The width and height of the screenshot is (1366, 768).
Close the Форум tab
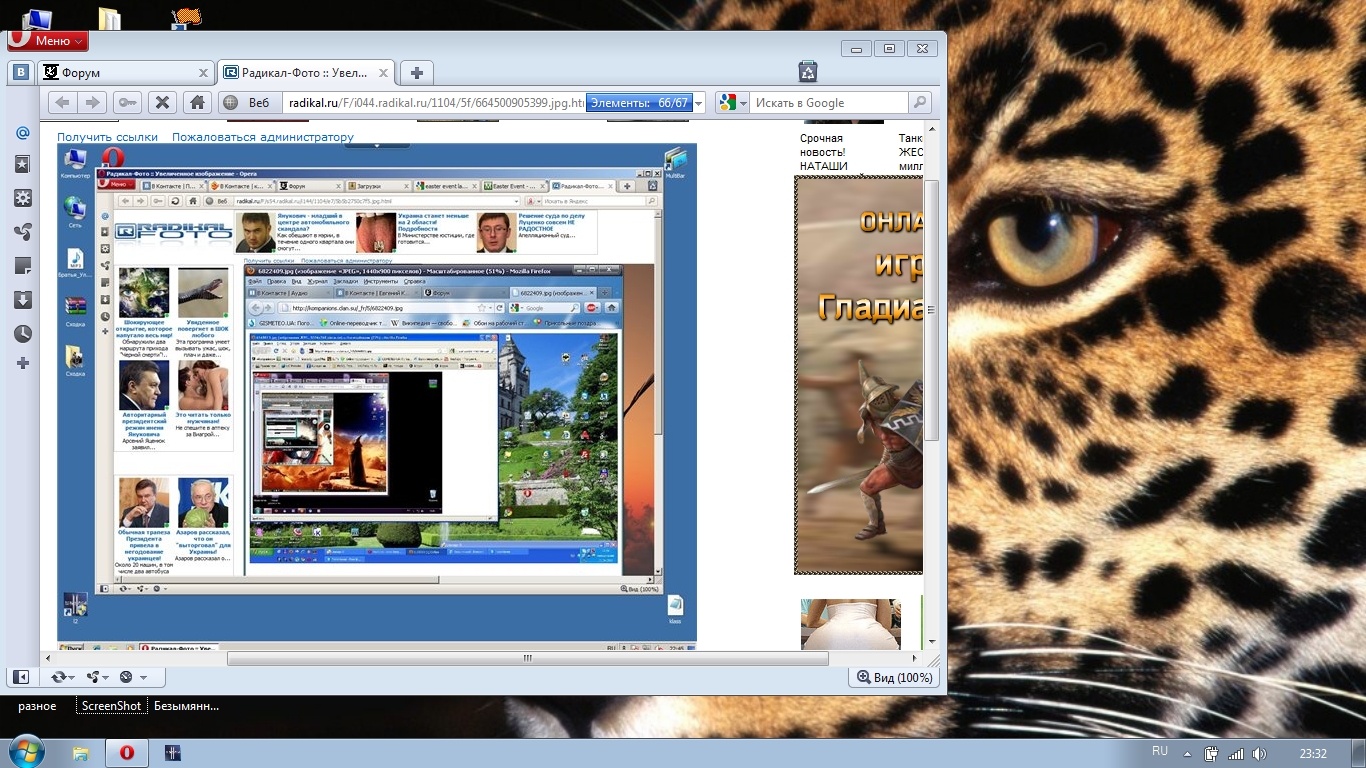click(203, 73)
